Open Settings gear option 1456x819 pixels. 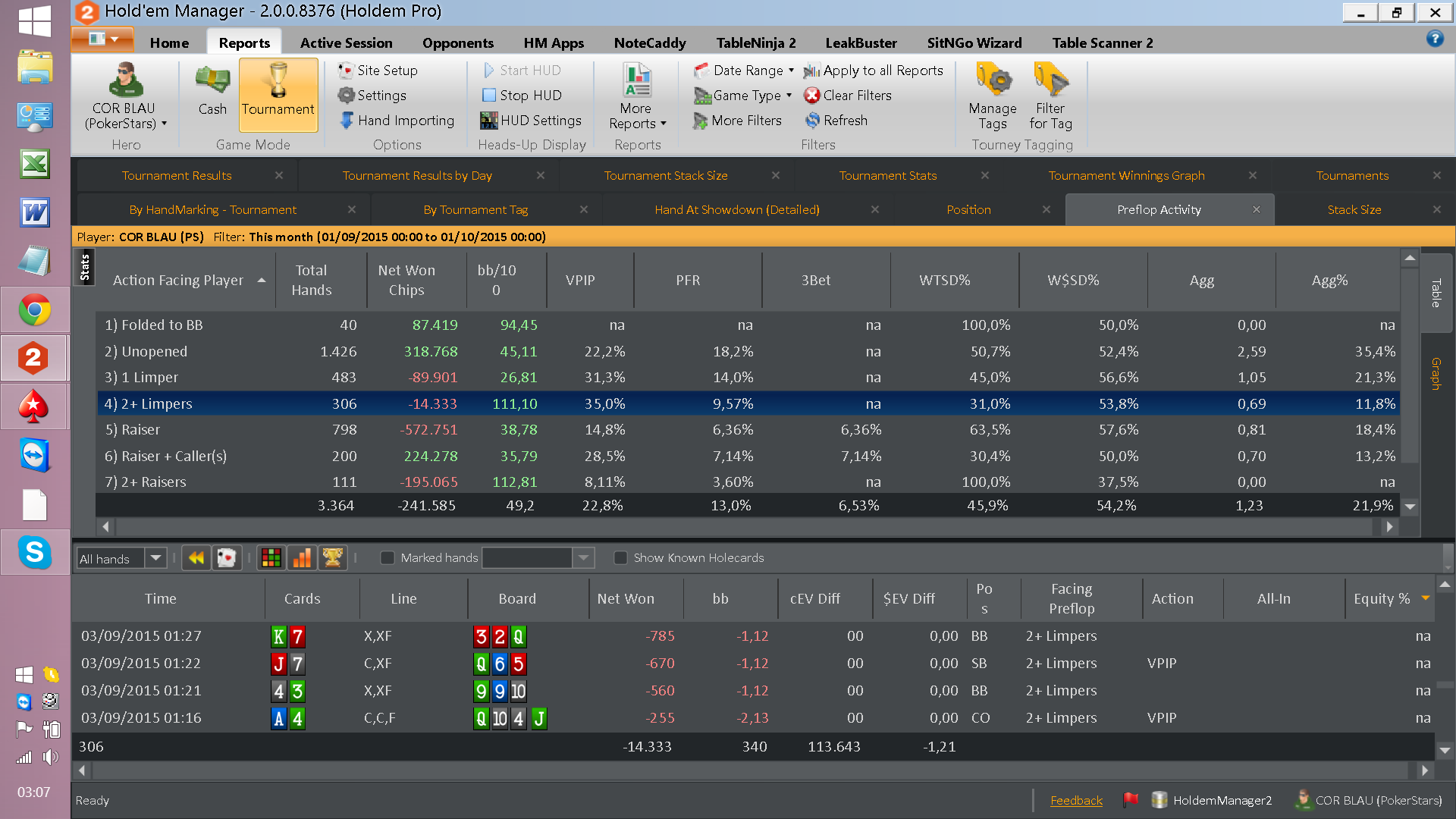(372, 96)
